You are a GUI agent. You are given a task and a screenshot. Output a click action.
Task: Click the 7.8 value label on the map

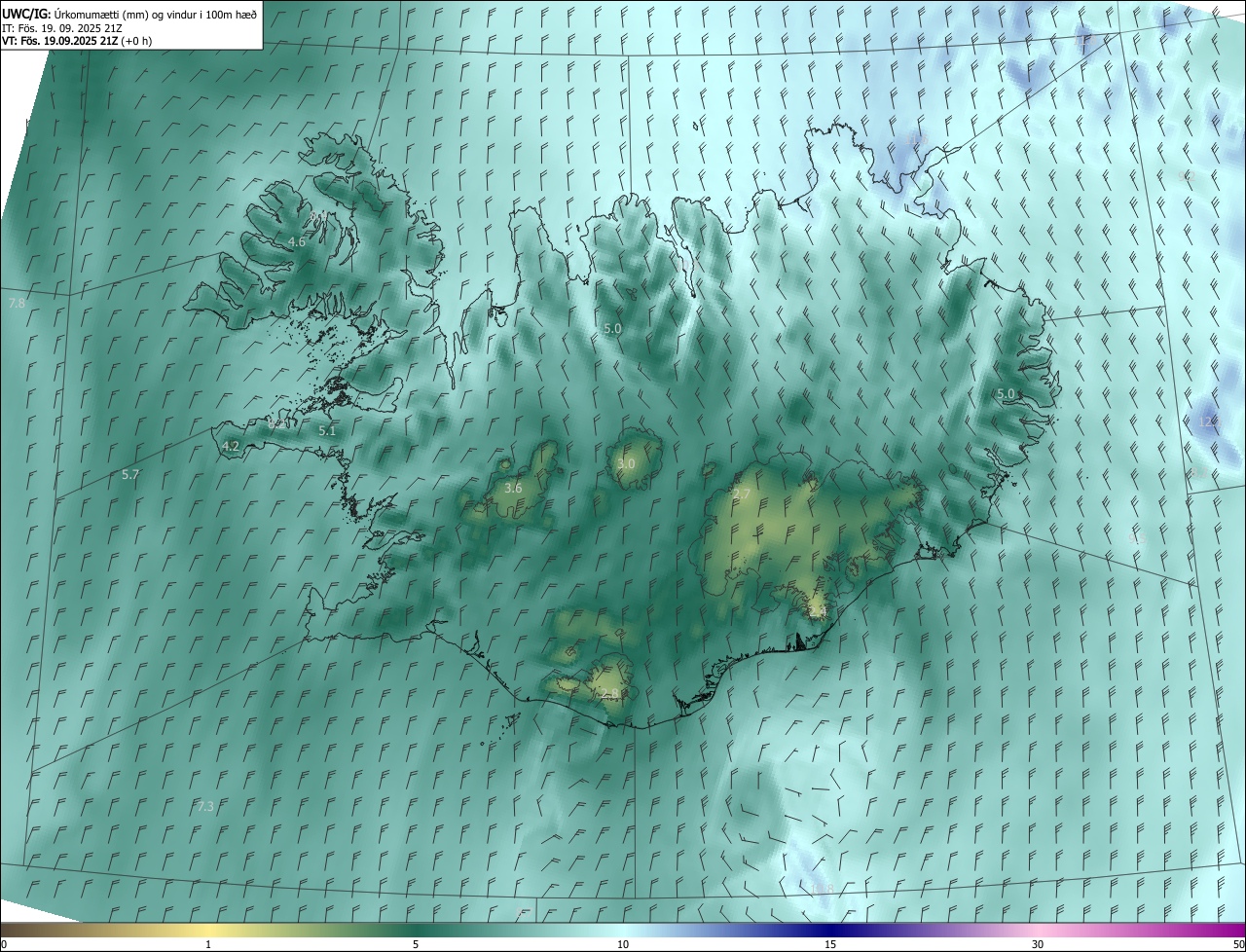[17, 304]
